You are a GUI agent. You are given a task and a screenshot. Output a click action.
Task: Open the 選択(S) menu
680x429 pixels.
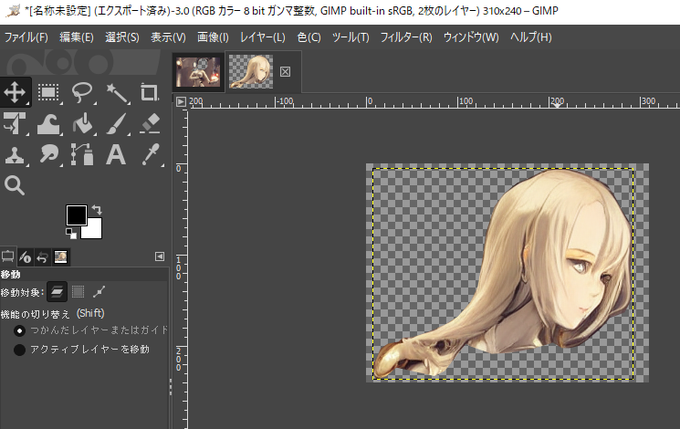(122, 37)
